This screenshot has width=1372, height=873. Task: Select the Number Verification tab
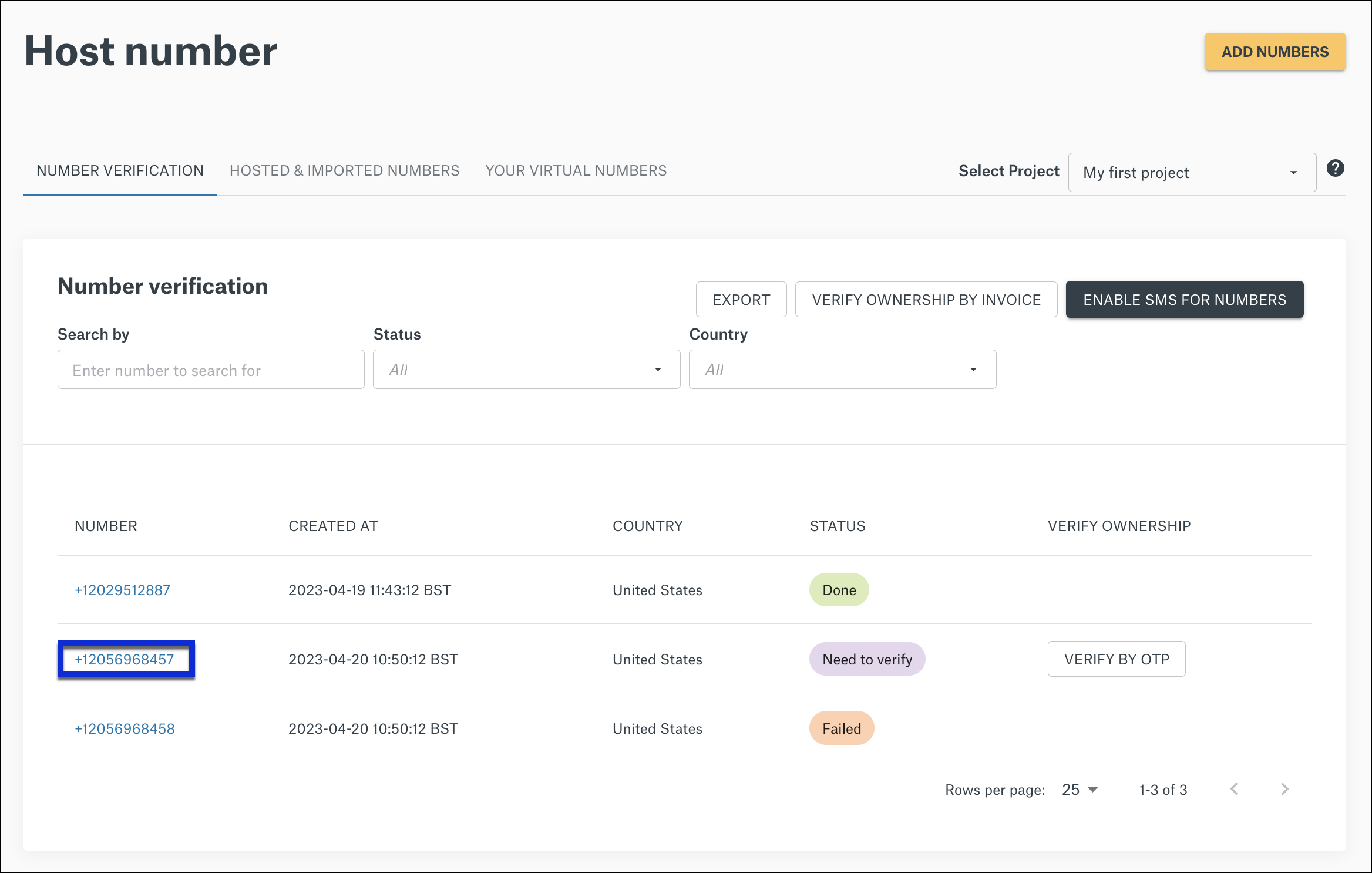pyautogui.click(x=119, y=170)
